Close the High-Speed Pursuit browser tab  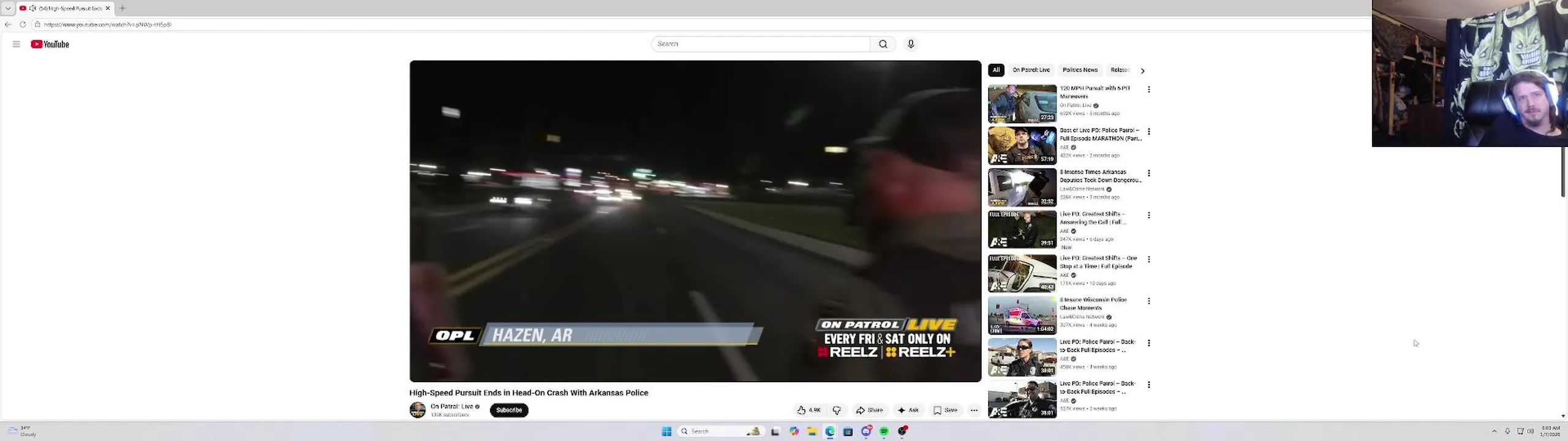(x=108, y=8)
